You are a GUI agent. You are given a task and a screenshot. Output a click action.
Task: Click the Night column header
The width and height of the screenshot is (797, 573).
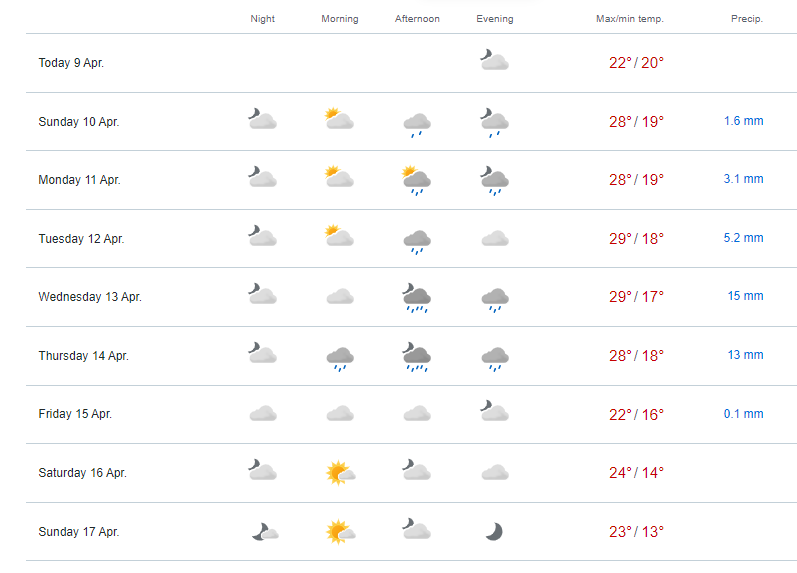click(x=262, y=19)
